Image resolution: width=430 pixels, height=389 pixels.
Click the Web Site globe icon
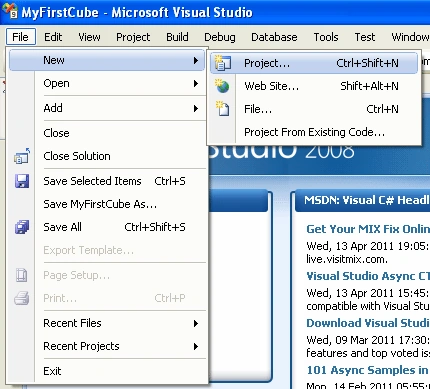(222, 86)
